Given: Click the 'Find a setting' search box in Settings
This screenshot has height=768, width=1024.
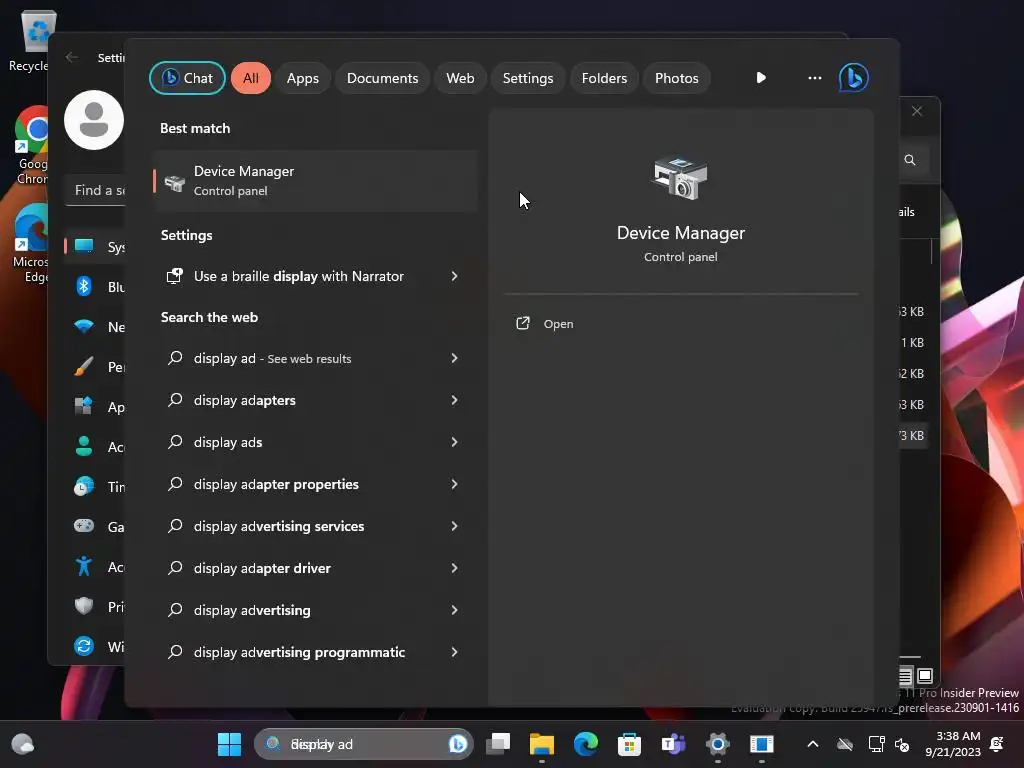Looking at the screenshot, I should coord(95,191).
